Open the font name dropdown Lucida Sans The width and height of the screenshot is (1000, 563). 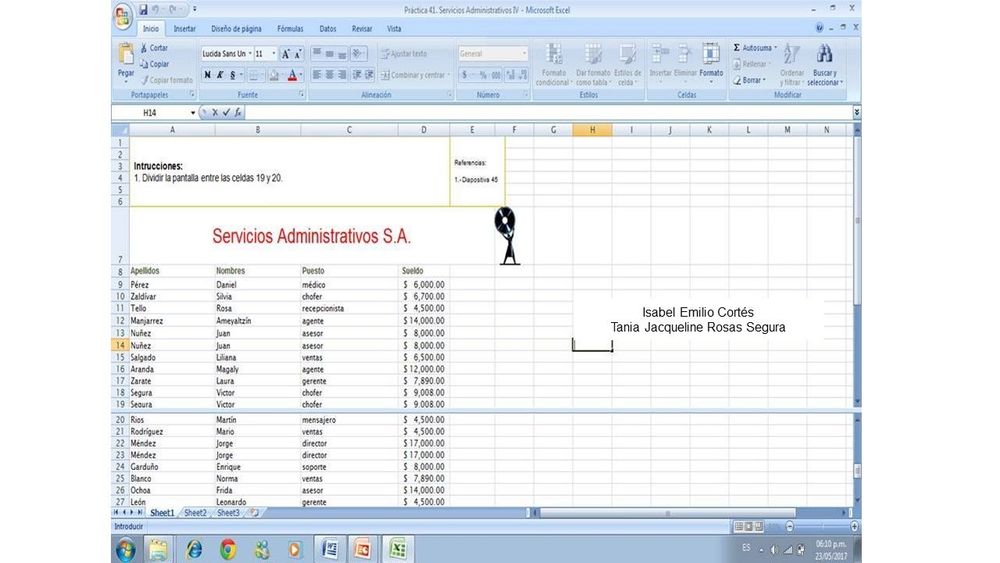(x=225, y=53)
